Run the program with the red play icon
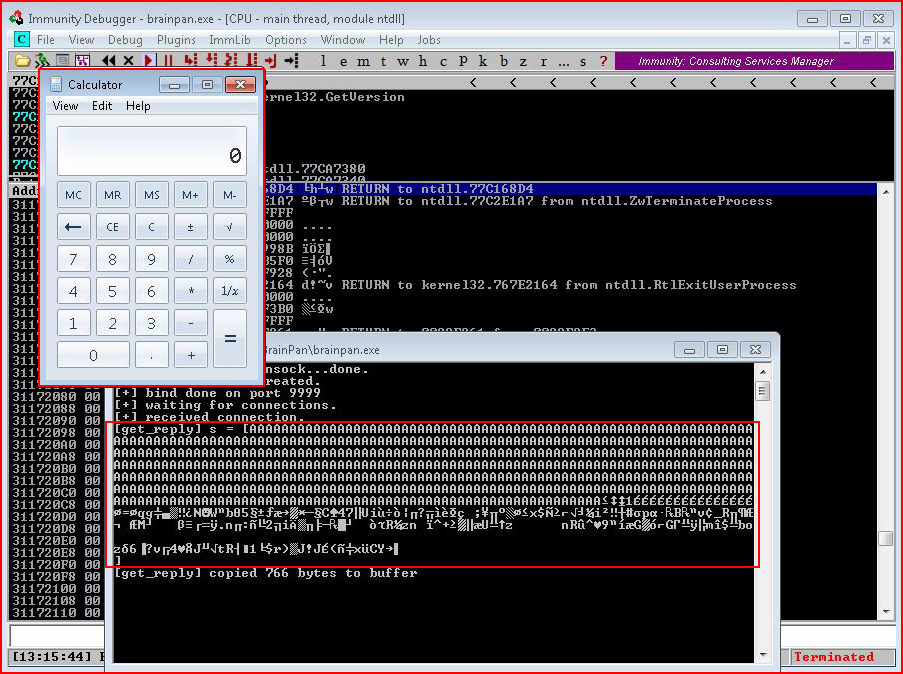The image size is (903, 674). click(149, 60)
